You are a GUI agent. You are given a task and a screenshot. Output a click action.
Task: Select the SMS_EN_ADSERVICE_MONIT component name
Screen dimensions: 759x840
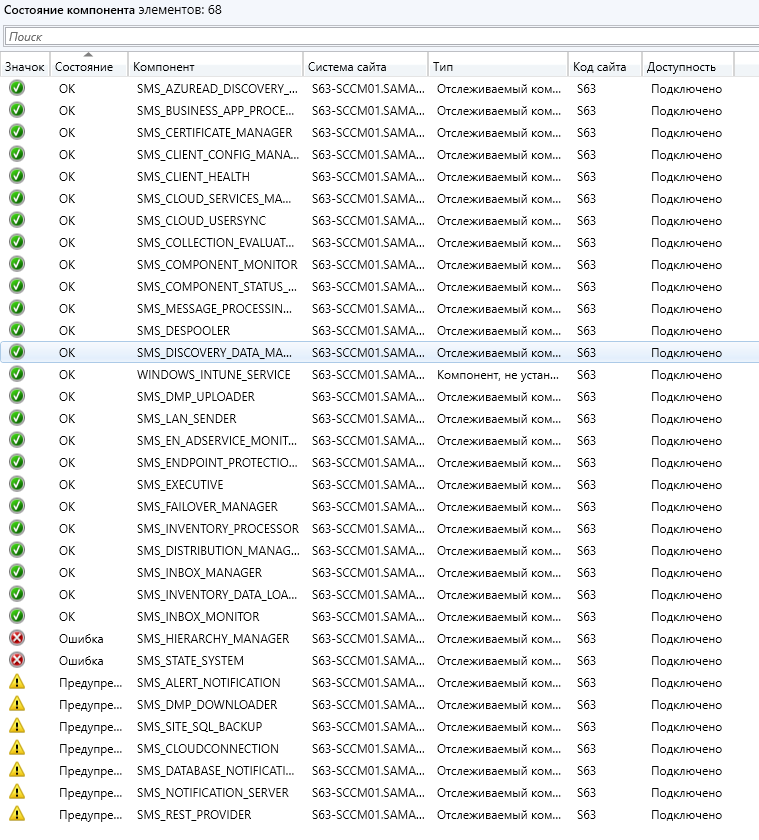(216, 440)
